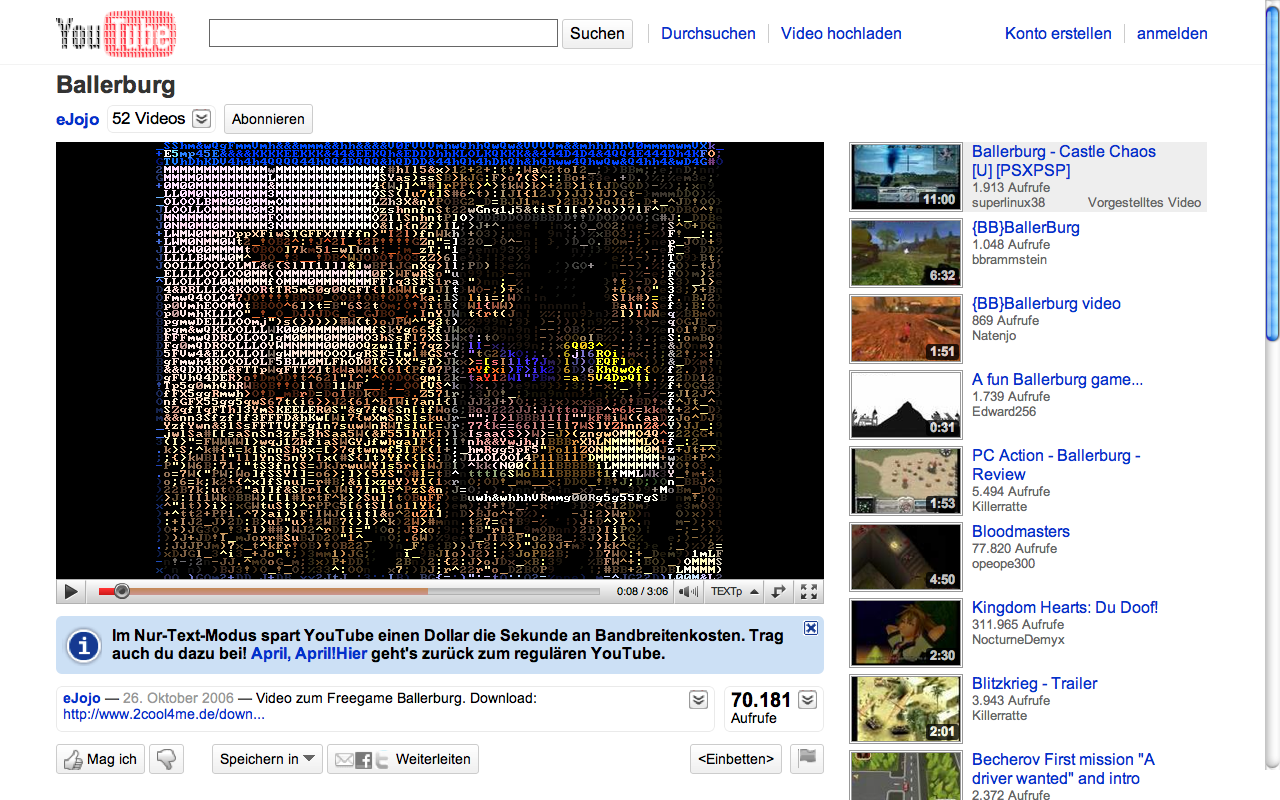Click the thumbs-down dislike icon
The width and height of the screenshot is (1280, 800).
(166, 760)
